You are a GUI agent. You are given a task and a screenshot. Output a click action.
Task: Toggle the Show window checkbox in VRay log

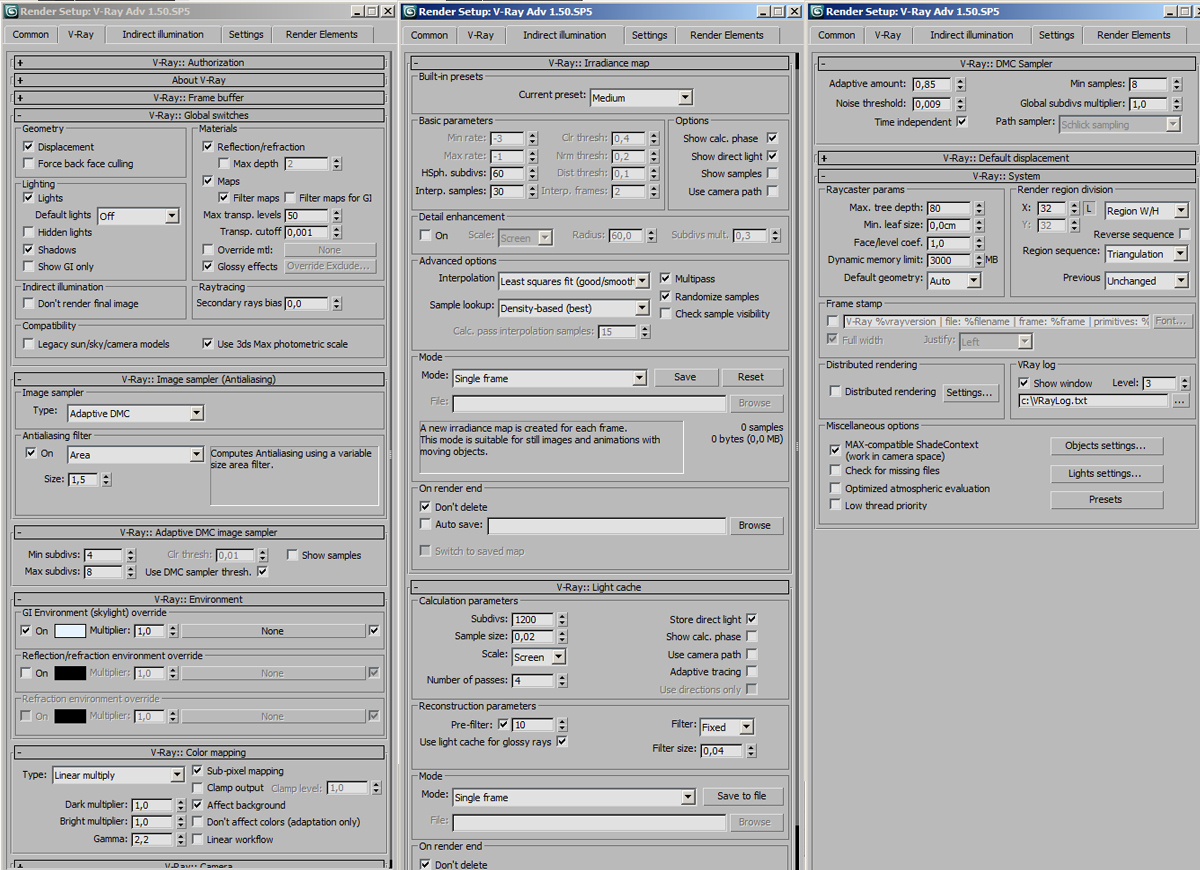(1024, 384)
